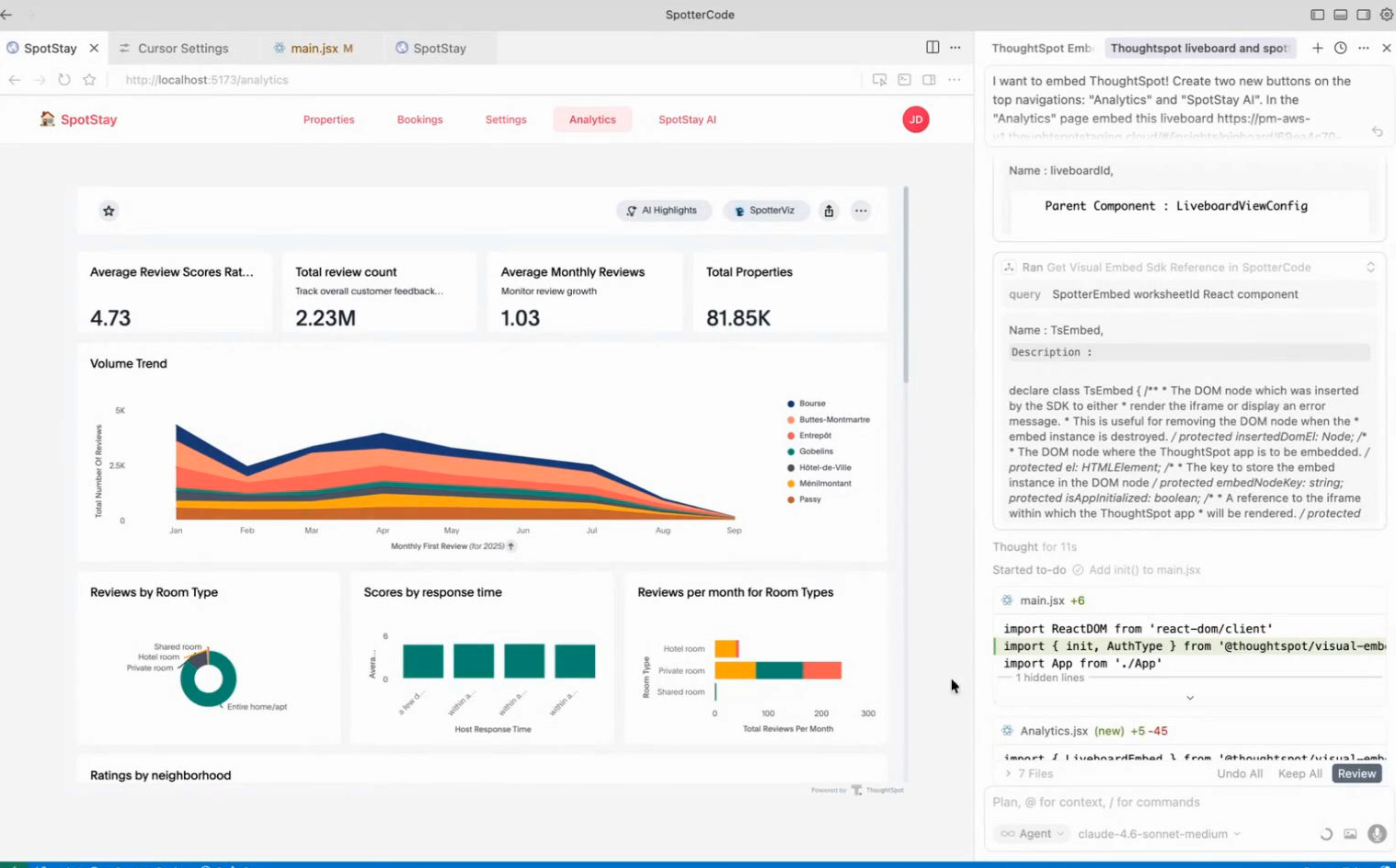This screenshot has width=1396, height=868.
Task: Start a new chat with plus icon
Action: 1317,48
